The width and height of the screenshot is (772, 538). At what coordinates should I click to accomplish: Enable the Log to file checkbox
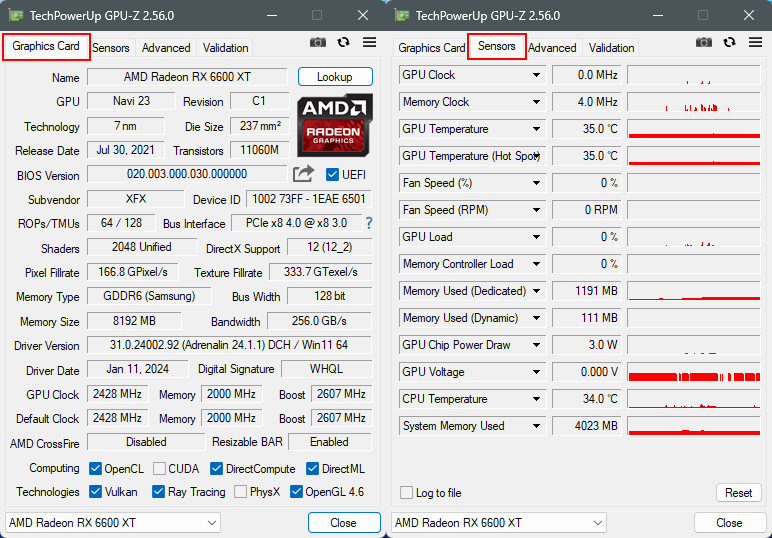[406, 493]
